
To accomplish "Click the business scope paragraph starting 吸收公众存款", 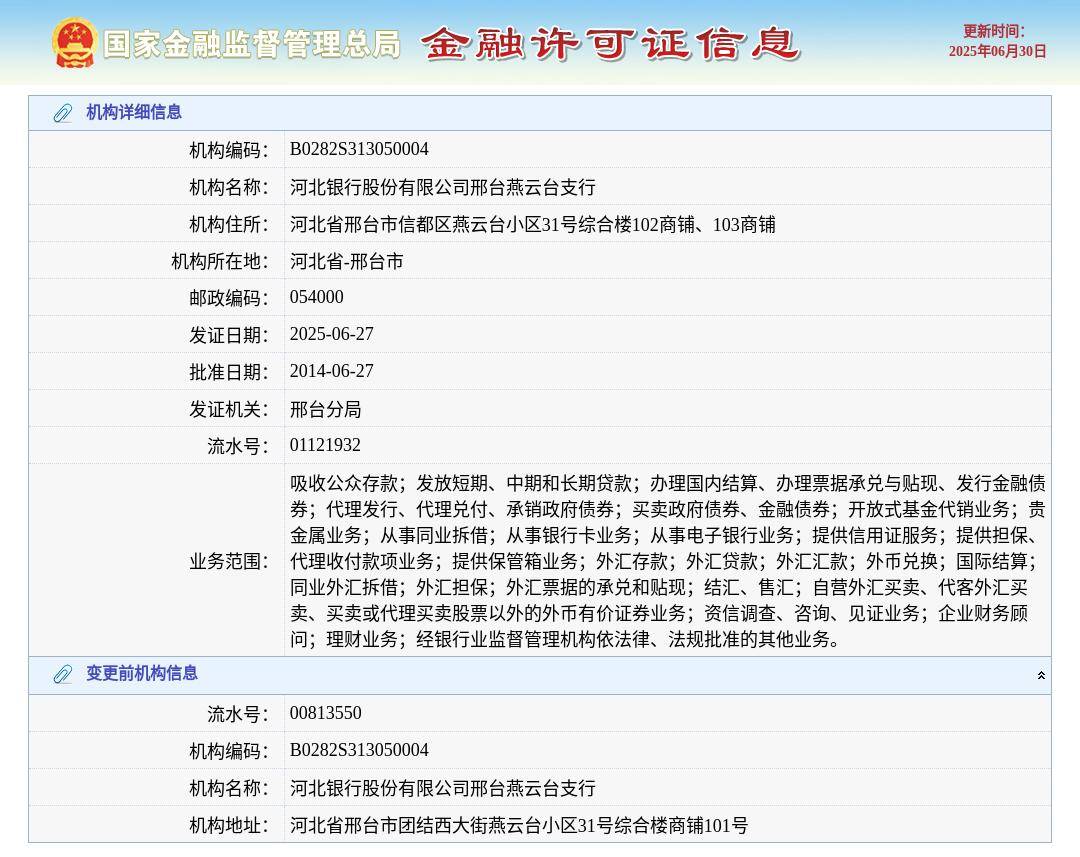I will [x=667, y=561].
